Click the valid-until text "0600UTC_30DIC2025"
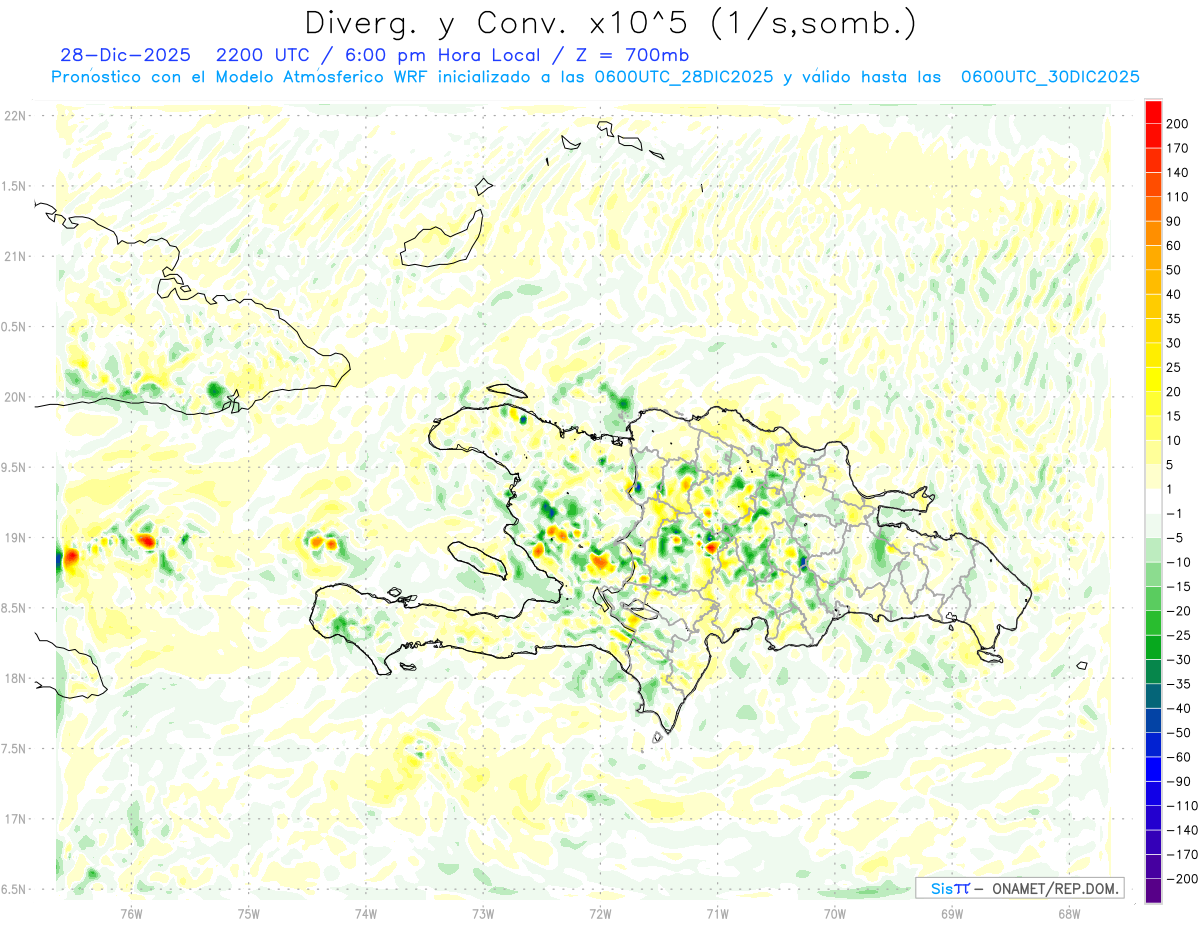This screenshot has width=1200, height=927. [1050, 77]
